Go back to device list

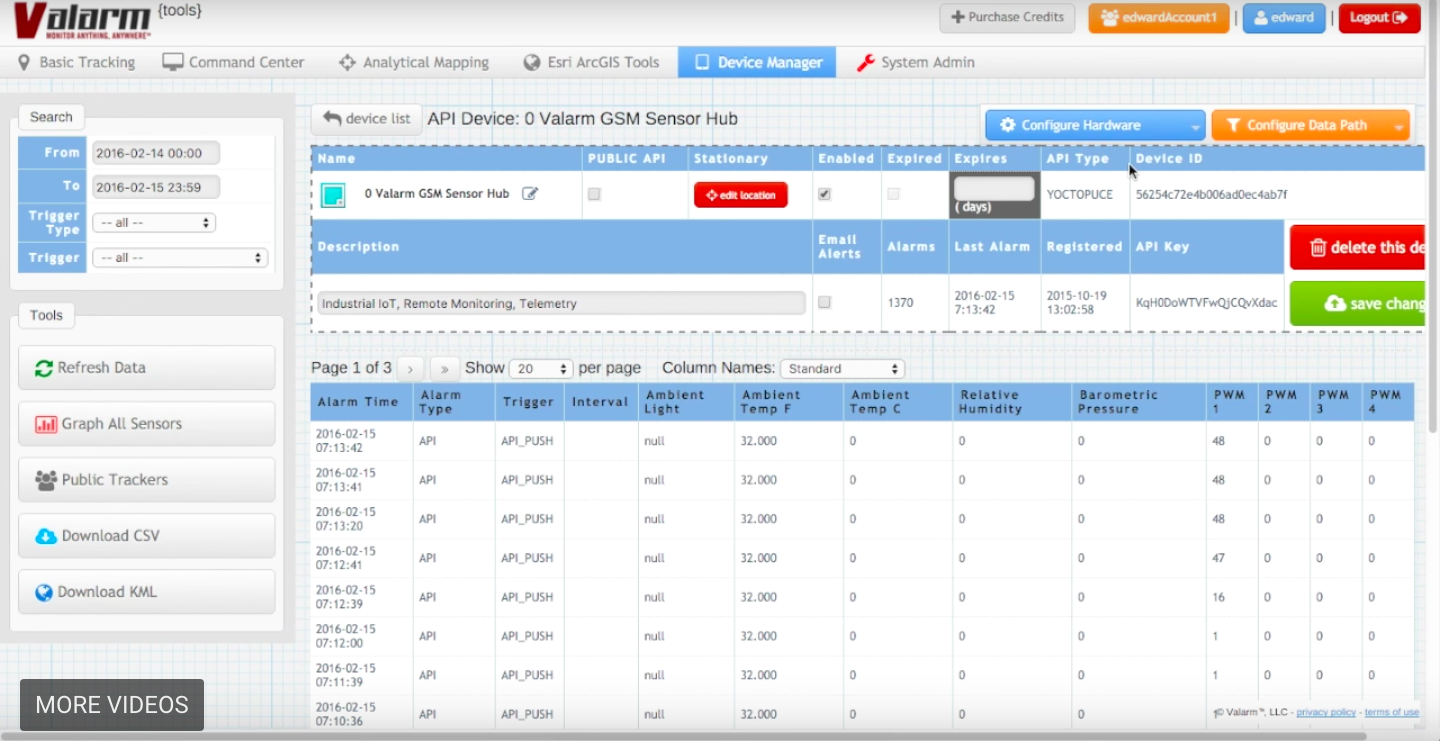[366, 119]
